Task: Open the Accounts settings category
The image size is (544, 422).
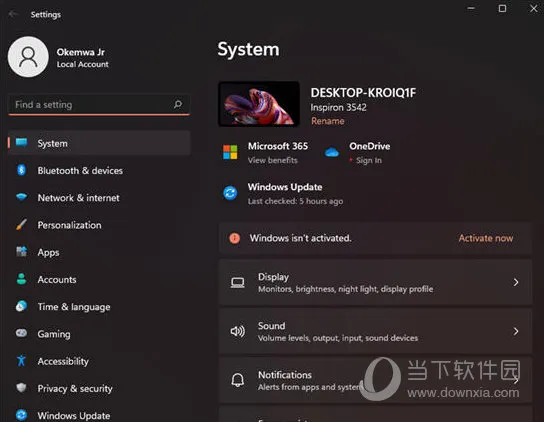Action: [57, 279]
